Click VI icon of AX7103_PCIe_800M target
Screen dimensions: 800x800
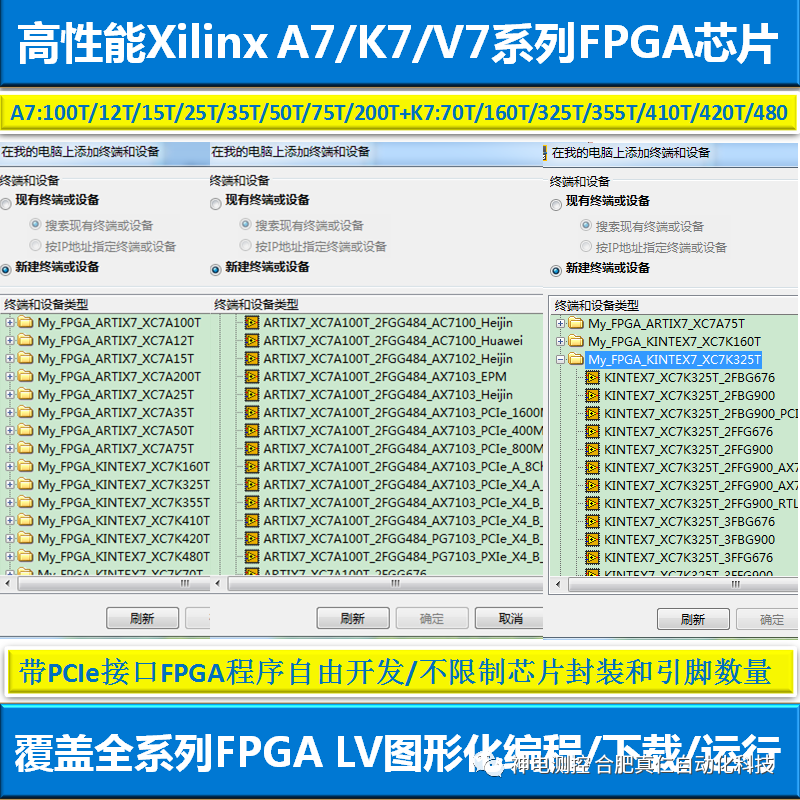[x=252, y=448]
